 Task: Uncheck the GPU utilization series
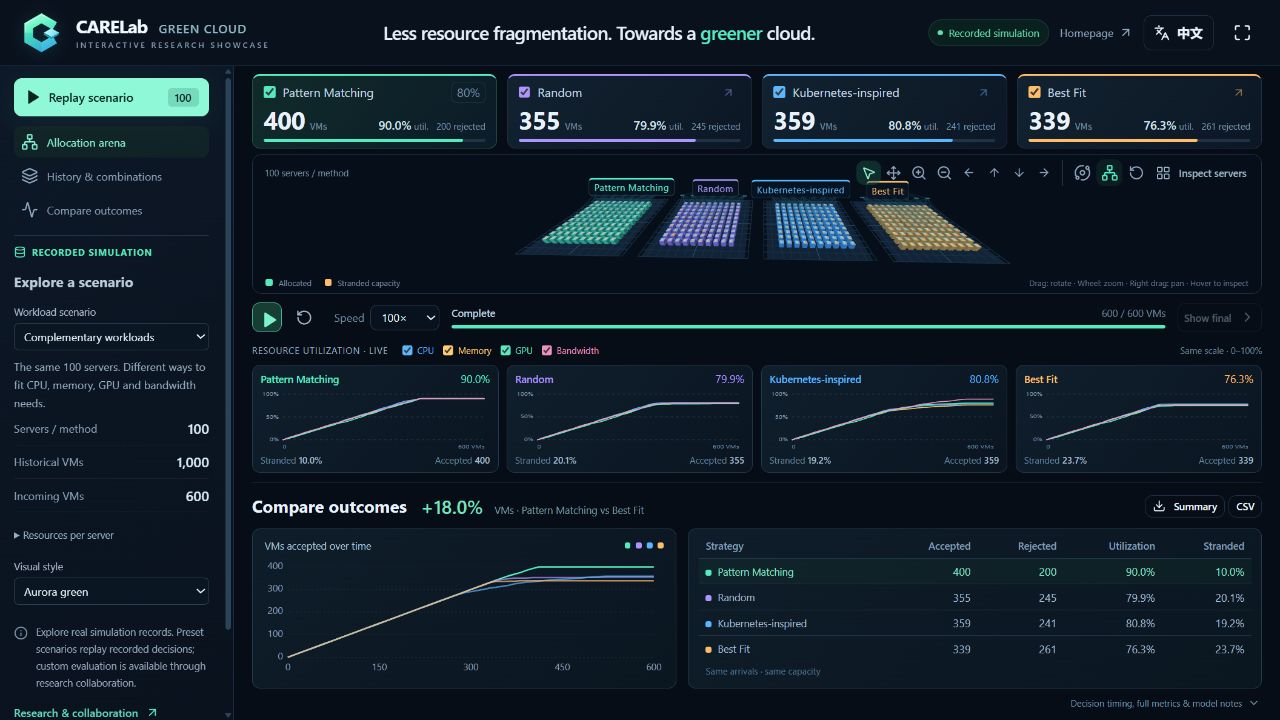point(505,350)
